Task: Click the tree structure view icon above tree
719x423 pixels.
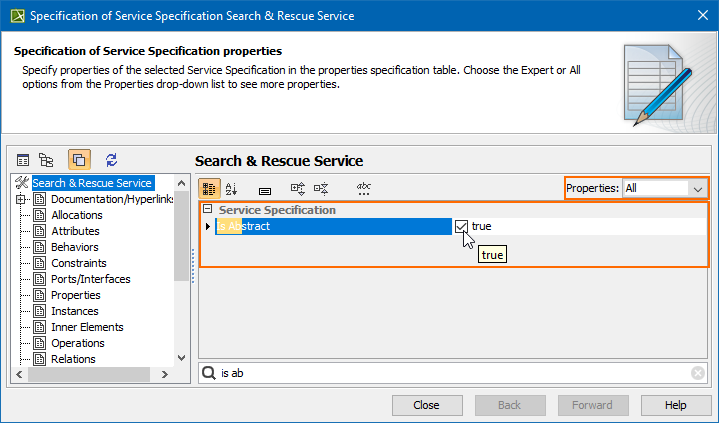Action: click(46, 159)
